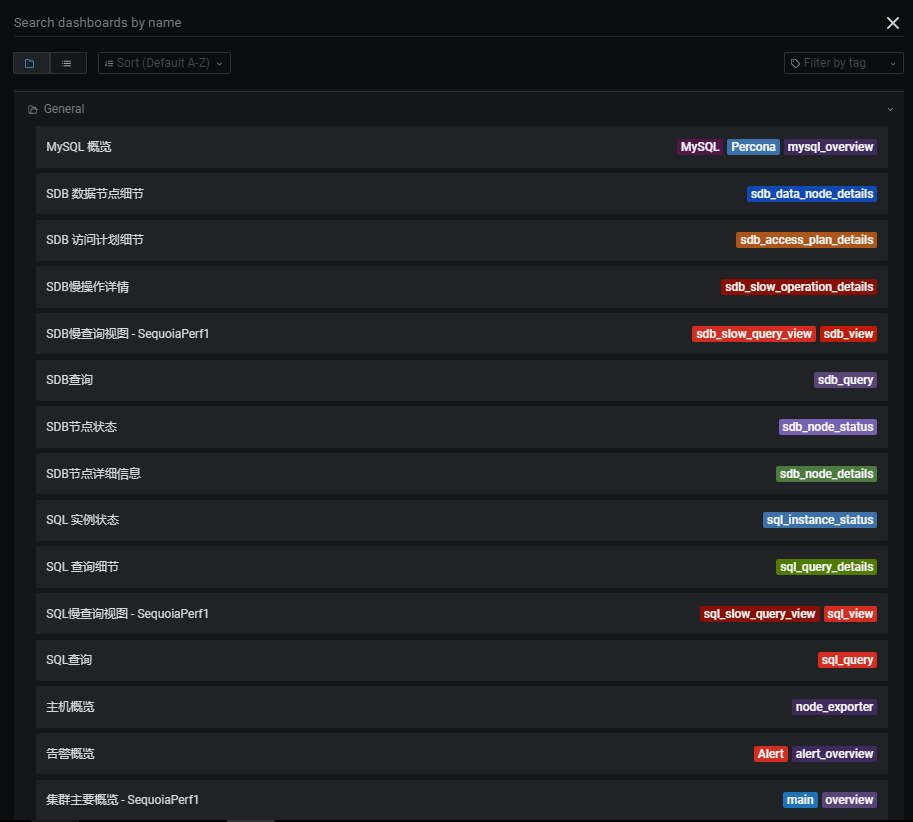The image size is (913, 822).
Task: Select the sdb_slow_query_view tag
Action: 753,334
